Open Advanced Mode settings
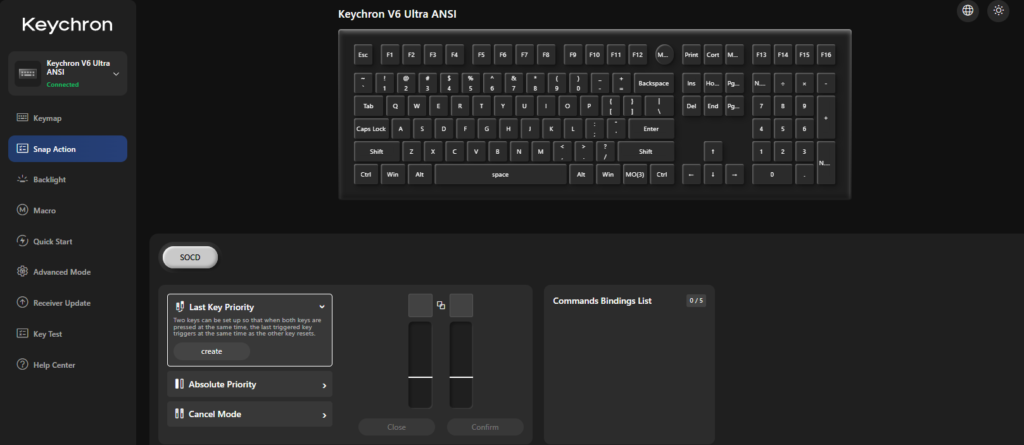The height and width of the screenshot is (445, 1024). point(68,272)
